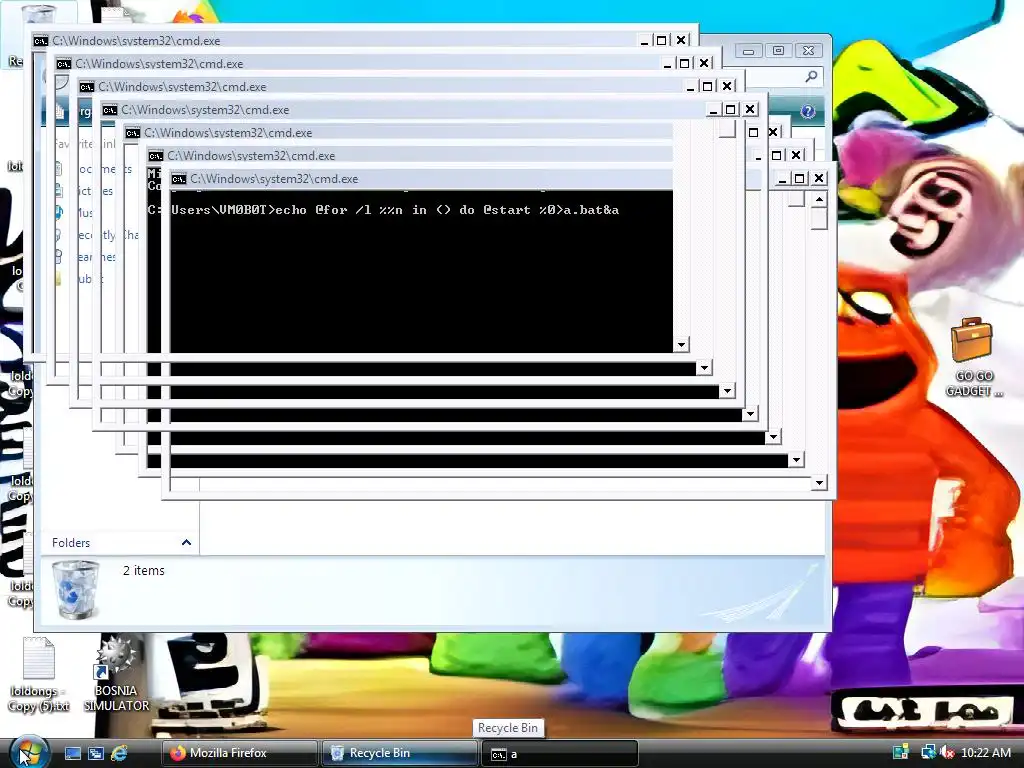
Task: Click the frontmost window title 'C:\Windows\system32\cmd.exe'
Action: (x=274, y=179)
